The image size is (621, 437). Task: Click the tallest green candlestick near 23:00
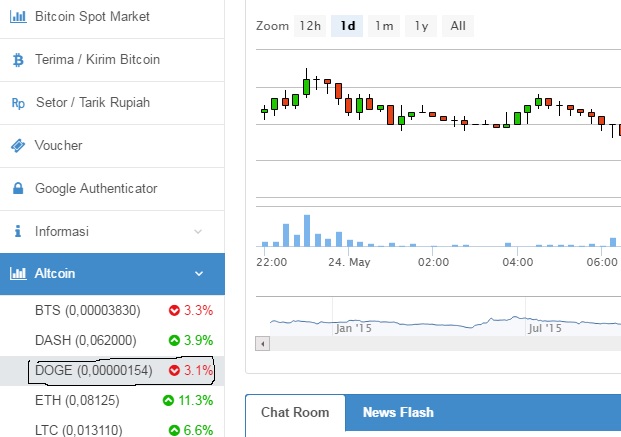click(x=306, y=87)
